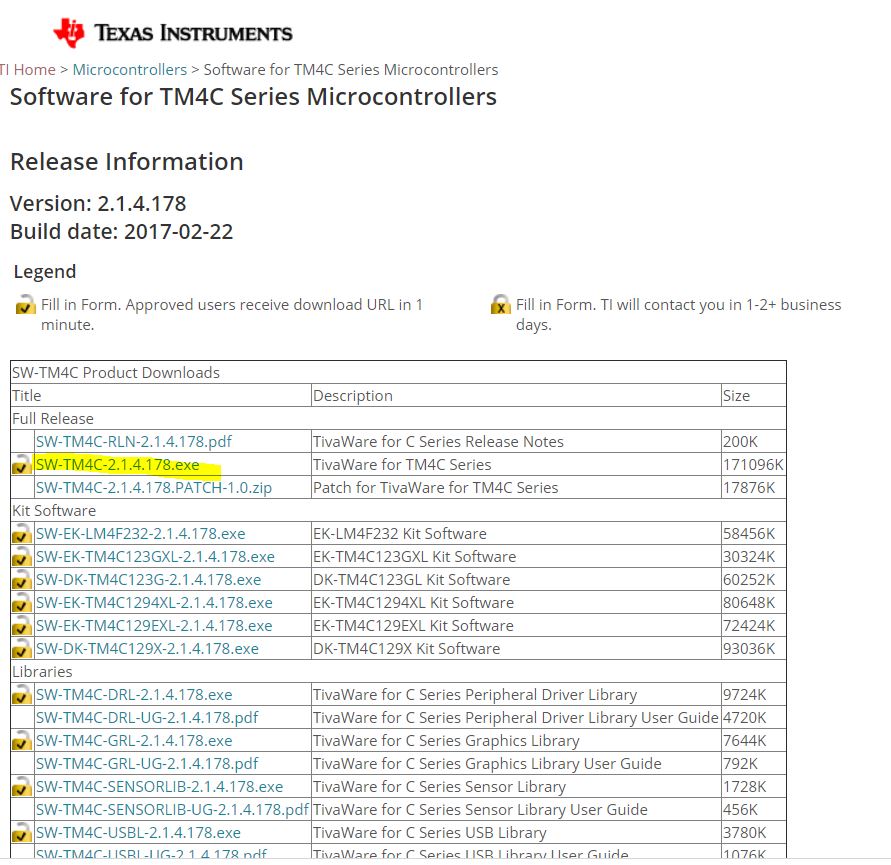
Task: Download SW-EK-TM4C129EXL-2.1.4.178.exe
Action: pos(154,626)
